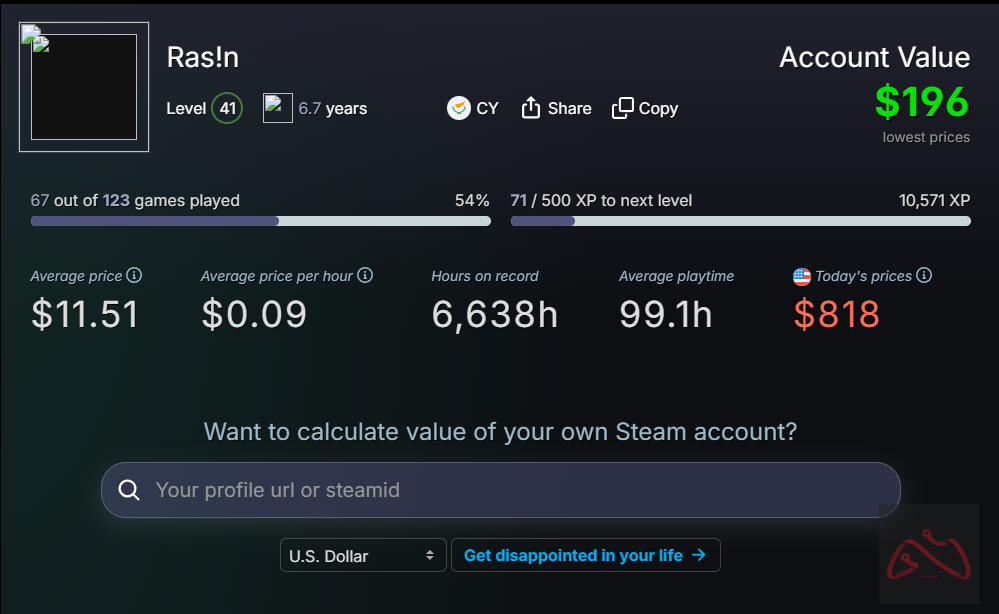Click the $818 Today's prices value

pos(836,314)
